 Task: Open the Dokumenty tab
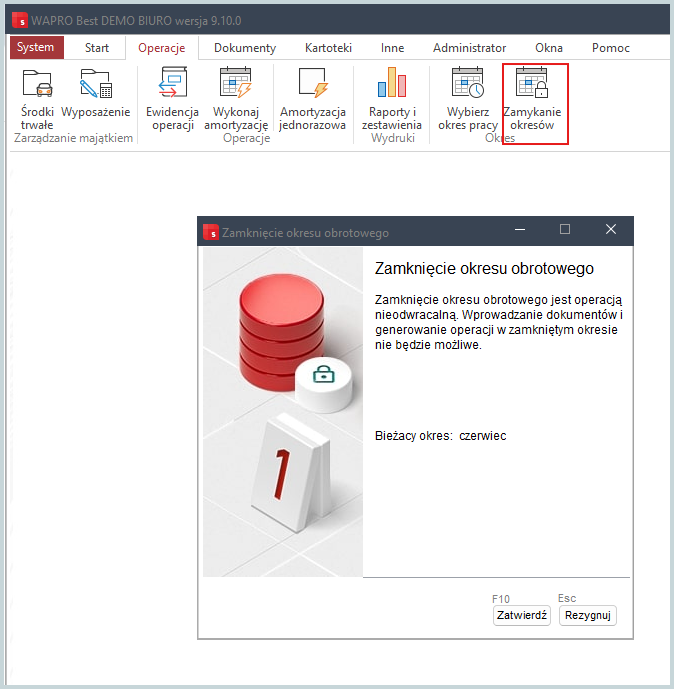click(245, 47)
